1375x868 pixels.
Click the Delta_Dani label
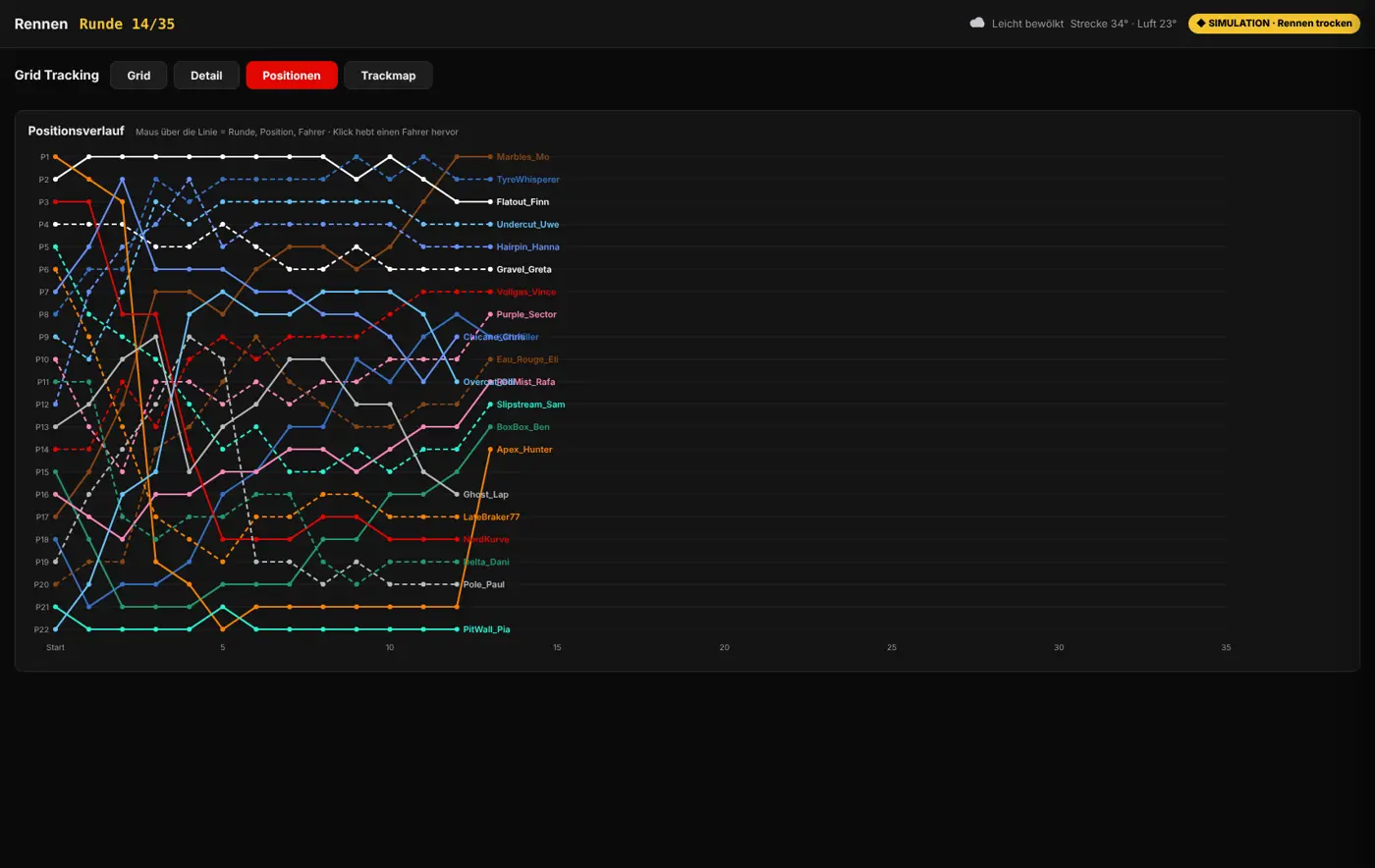[x=486, y=563]
